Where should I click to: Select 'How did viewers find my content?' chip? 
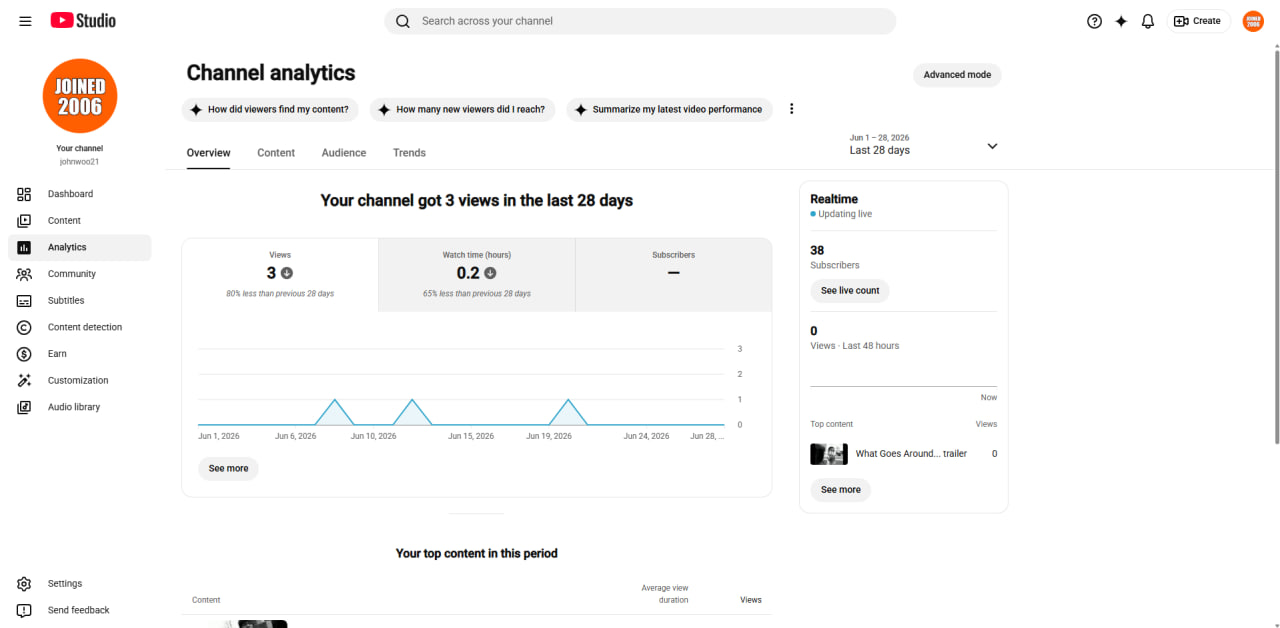(x=270, y=110)
